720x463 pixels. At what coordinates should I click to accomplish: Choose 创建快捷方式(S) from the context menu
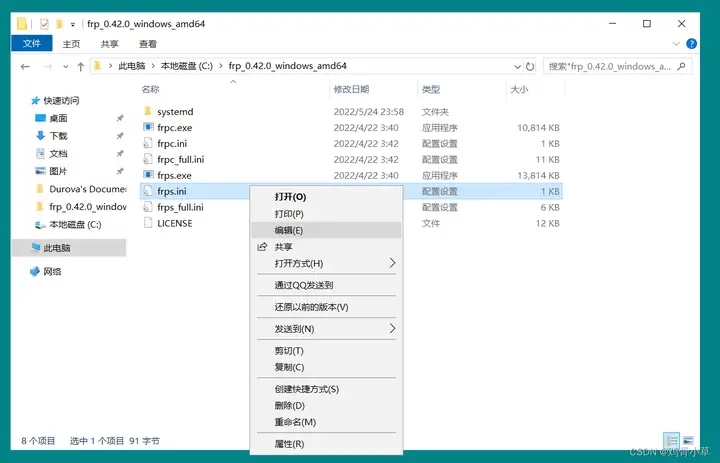coord(326,389)
